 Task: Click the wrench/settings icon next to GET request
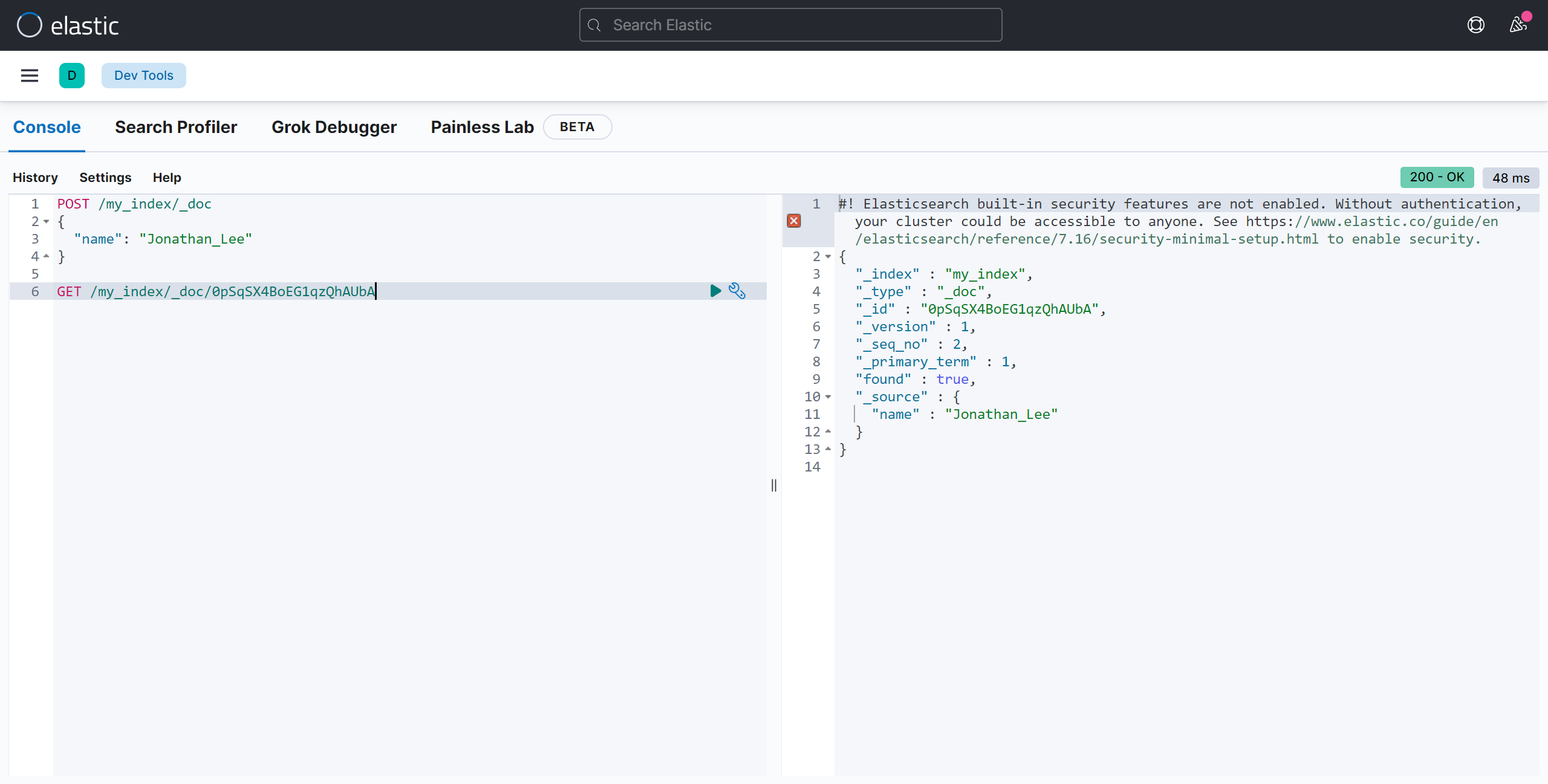point(737,291)
